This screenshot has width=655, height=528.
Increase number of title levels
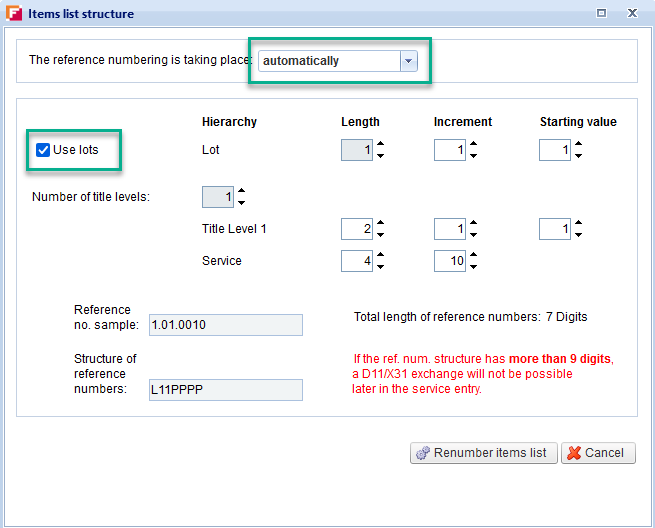[x=241, y=191]
